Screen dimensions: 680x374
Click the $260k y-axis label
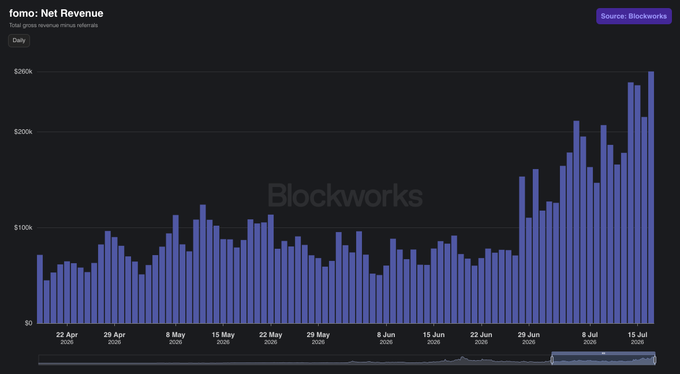(23, 71)
